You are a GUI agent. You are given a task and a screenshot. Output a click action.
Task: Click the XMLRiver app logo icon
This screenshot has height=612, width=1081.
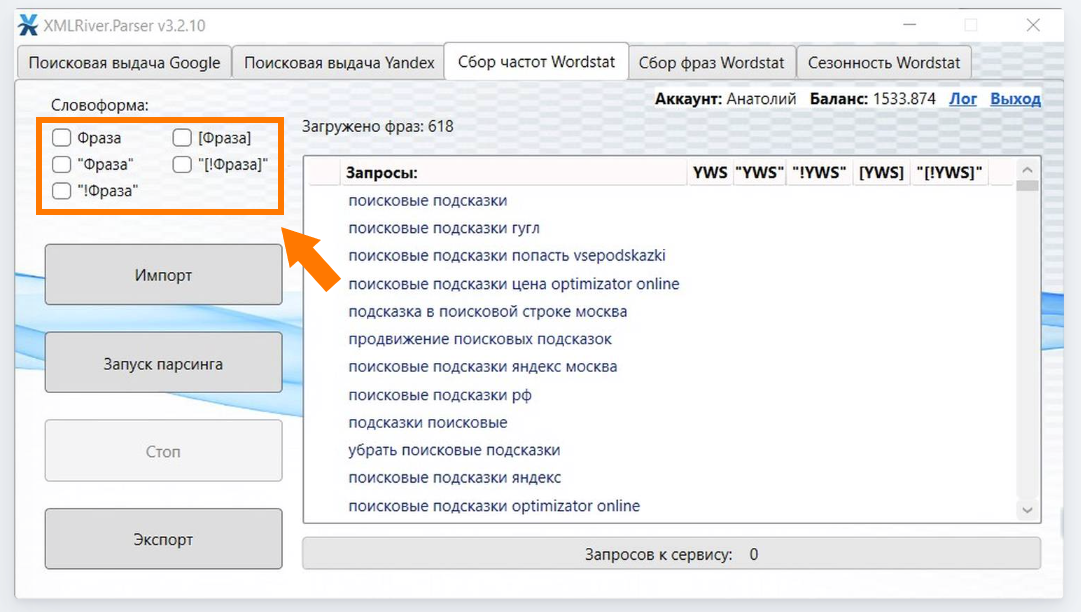28,25
